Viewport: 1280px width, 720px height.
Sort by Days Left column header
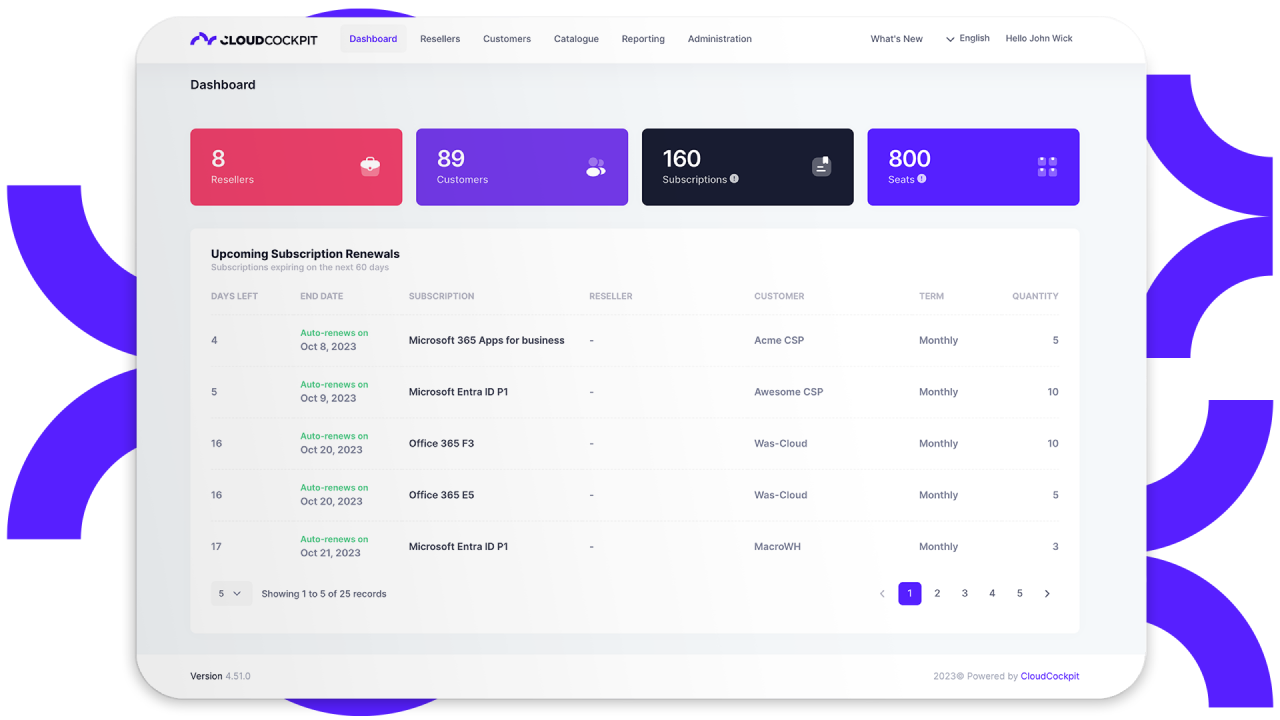point(234,296)
